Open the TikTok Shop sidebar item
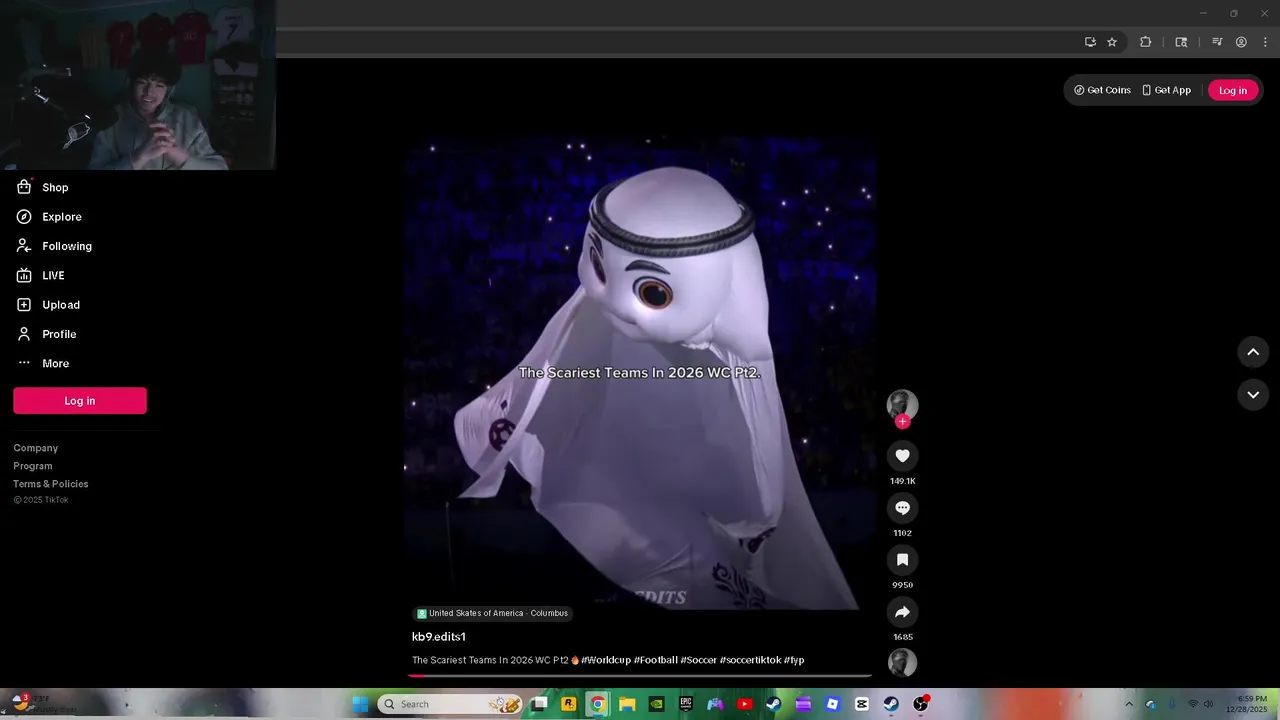 tap(42, 188)
